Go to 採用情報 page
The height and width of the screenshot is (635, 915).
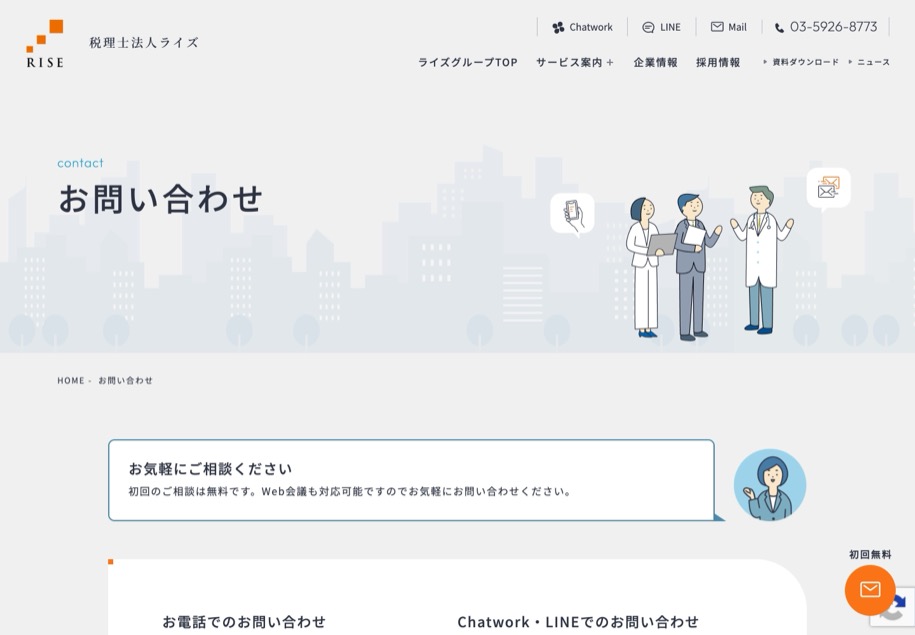pyautogui.click(x=718, y=62)
